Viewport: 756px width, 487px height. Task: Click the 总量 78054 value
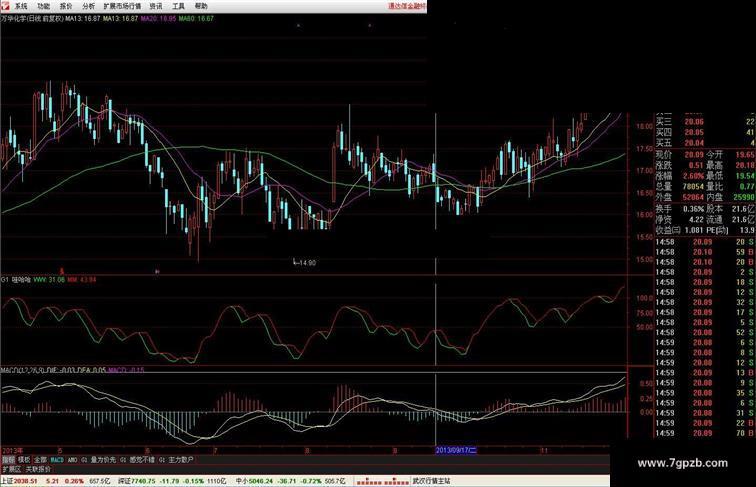[x=693, y=187]
